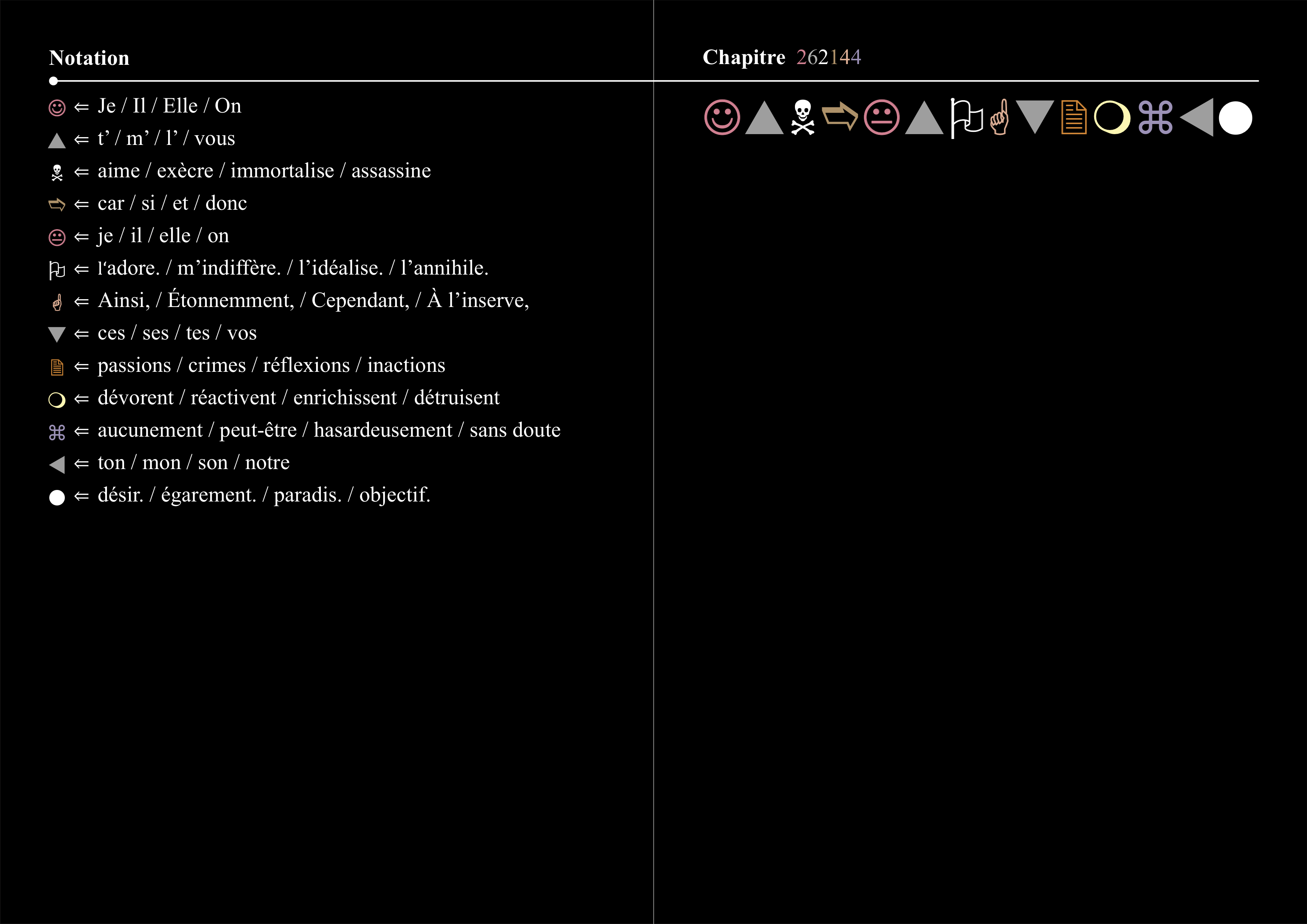Click the large solid white circle

point(1235,118)
